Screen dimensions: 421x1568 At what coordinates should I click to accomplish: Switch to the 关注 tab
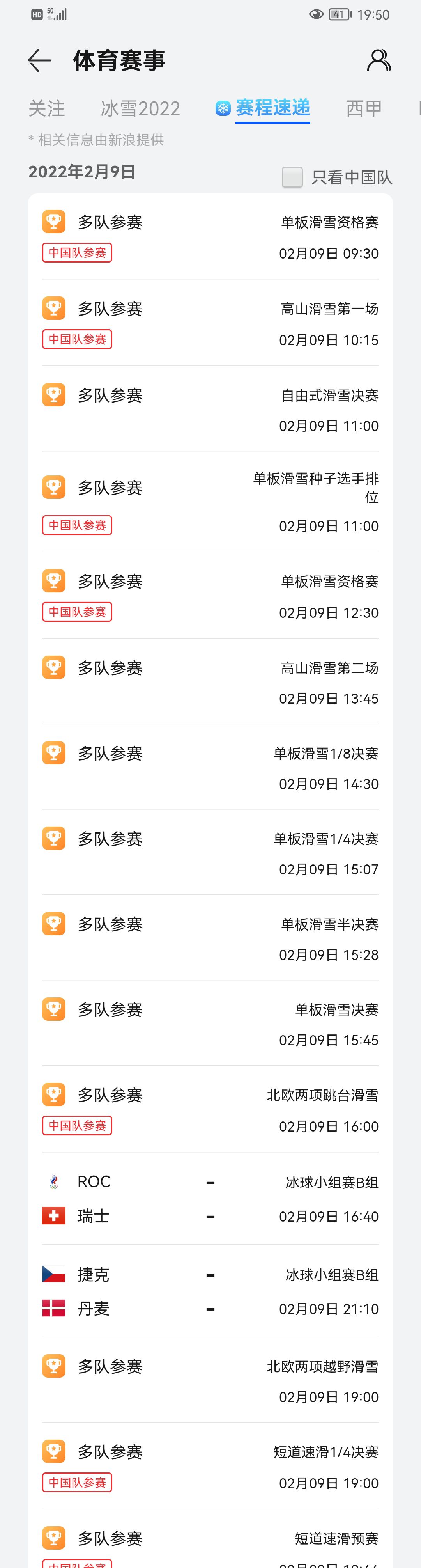46,108
